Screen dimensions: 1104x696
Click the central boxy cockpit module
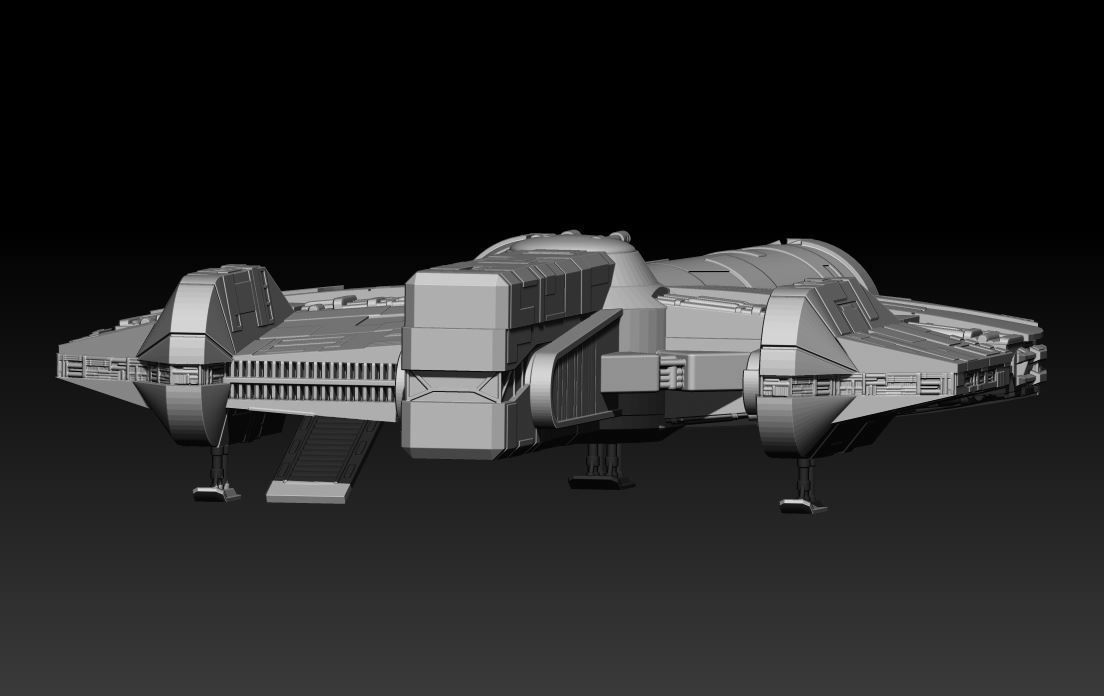507,355
